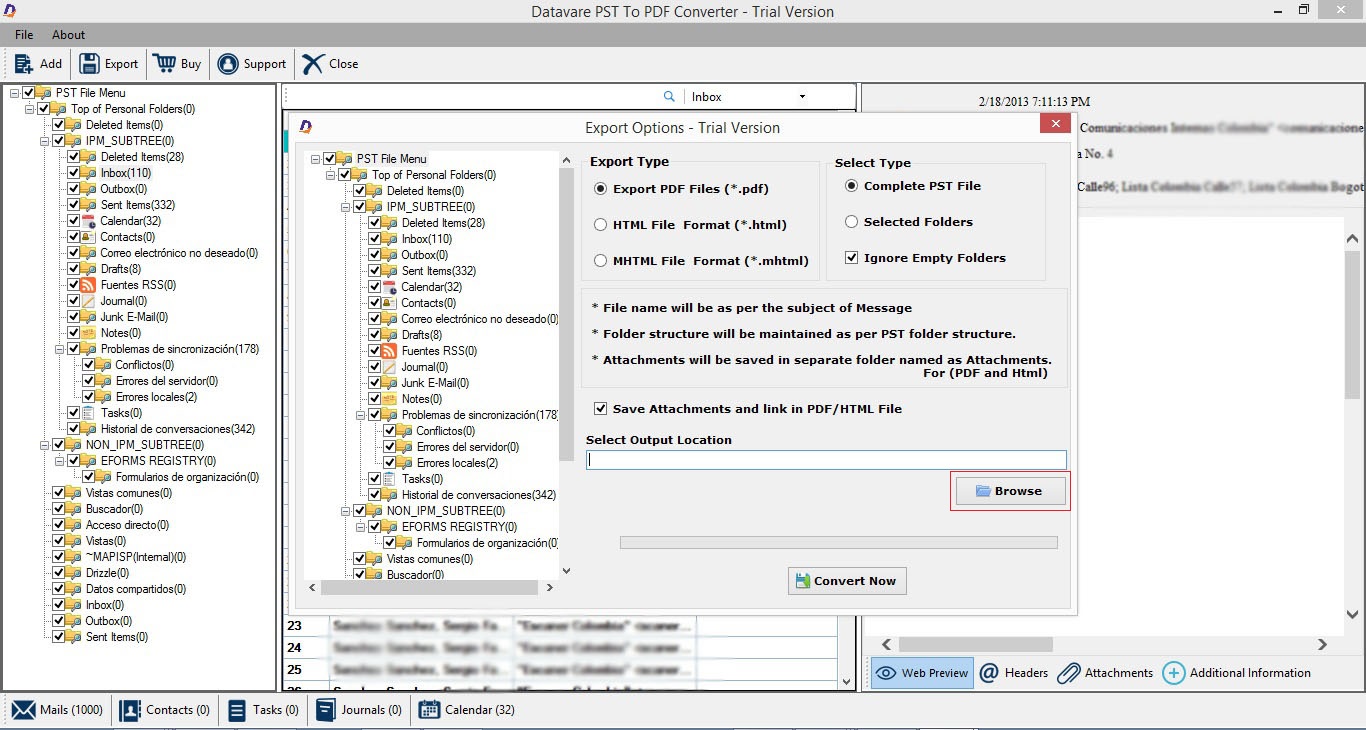Click the Contacts icon in bottom bar
The height and width of the screenshot is (730, 1366).
click(130, 710)
